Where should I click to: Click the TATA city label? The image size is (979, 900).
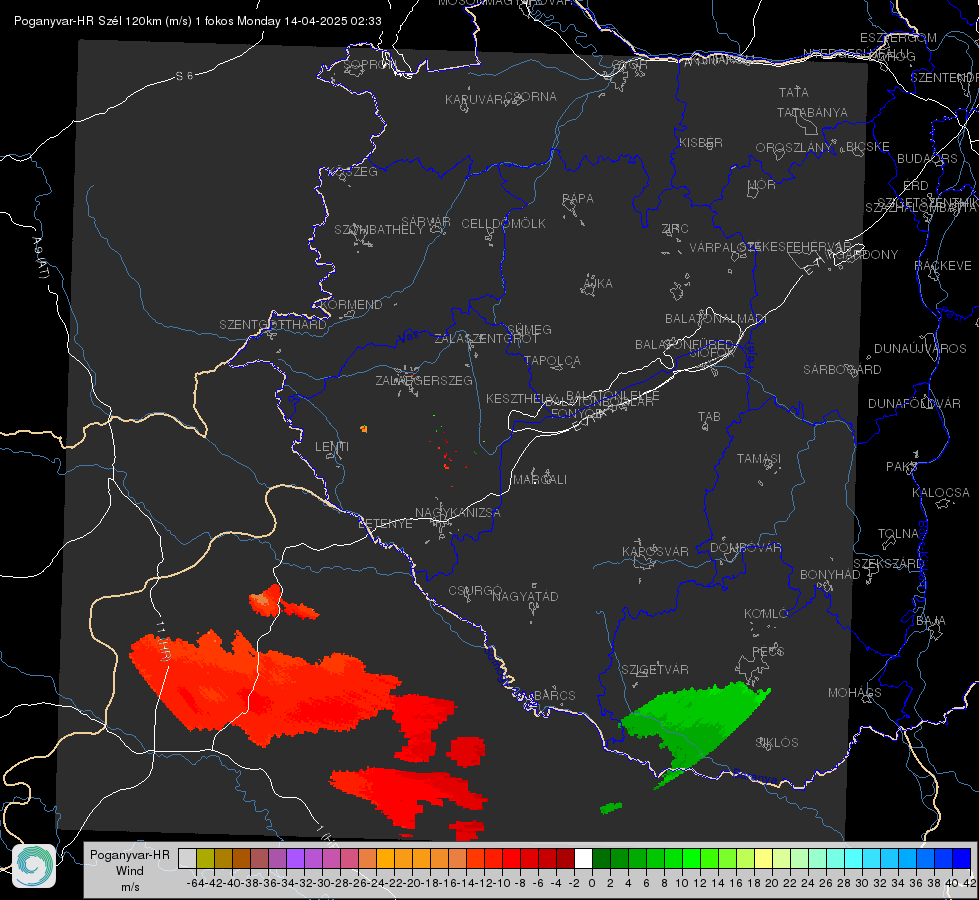(794, 92)
